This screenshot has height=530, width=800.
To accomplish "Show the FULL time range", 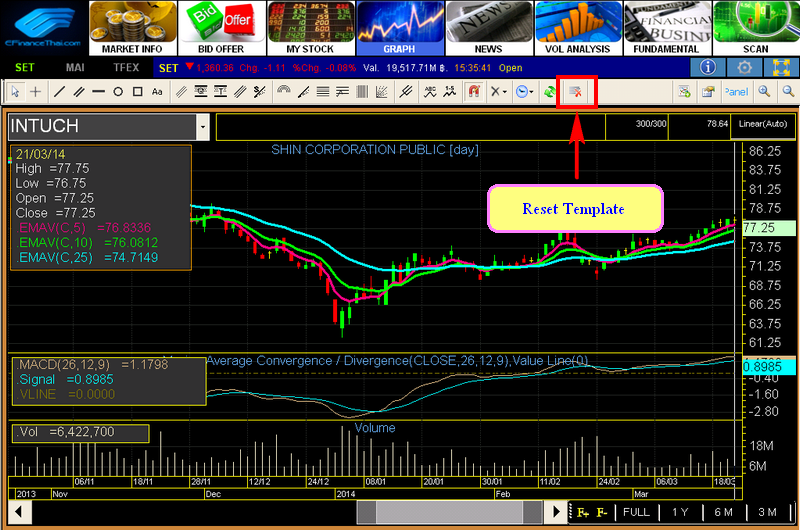I will tap(636, 512).
